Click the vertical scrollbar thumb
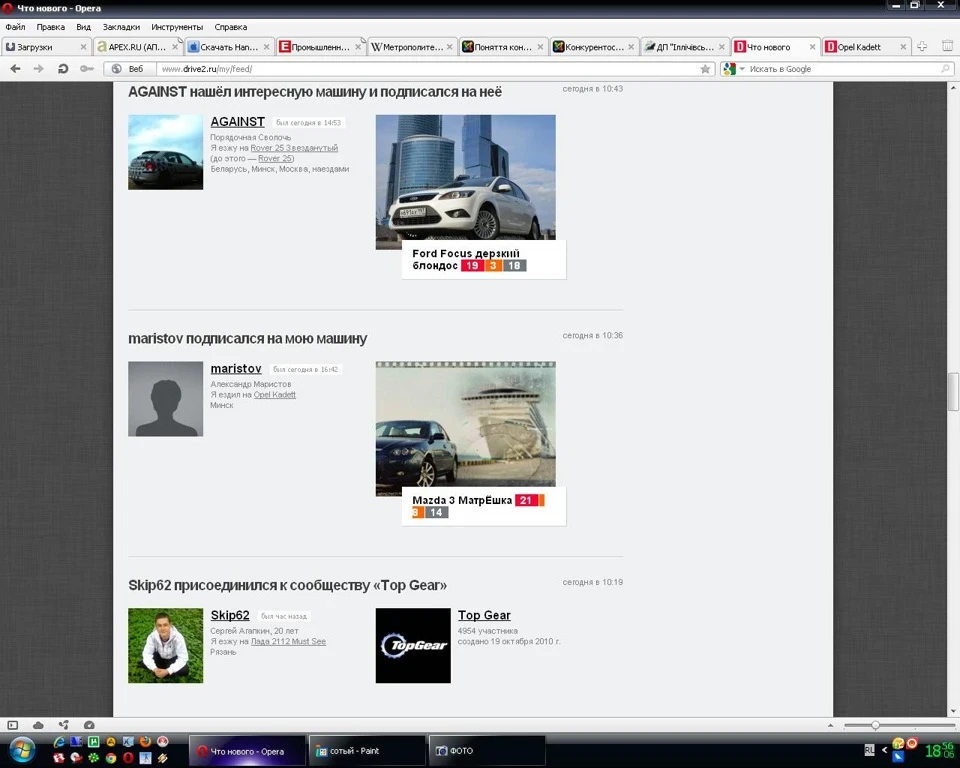Screen dimensions: 960x768 coord(953,392)
